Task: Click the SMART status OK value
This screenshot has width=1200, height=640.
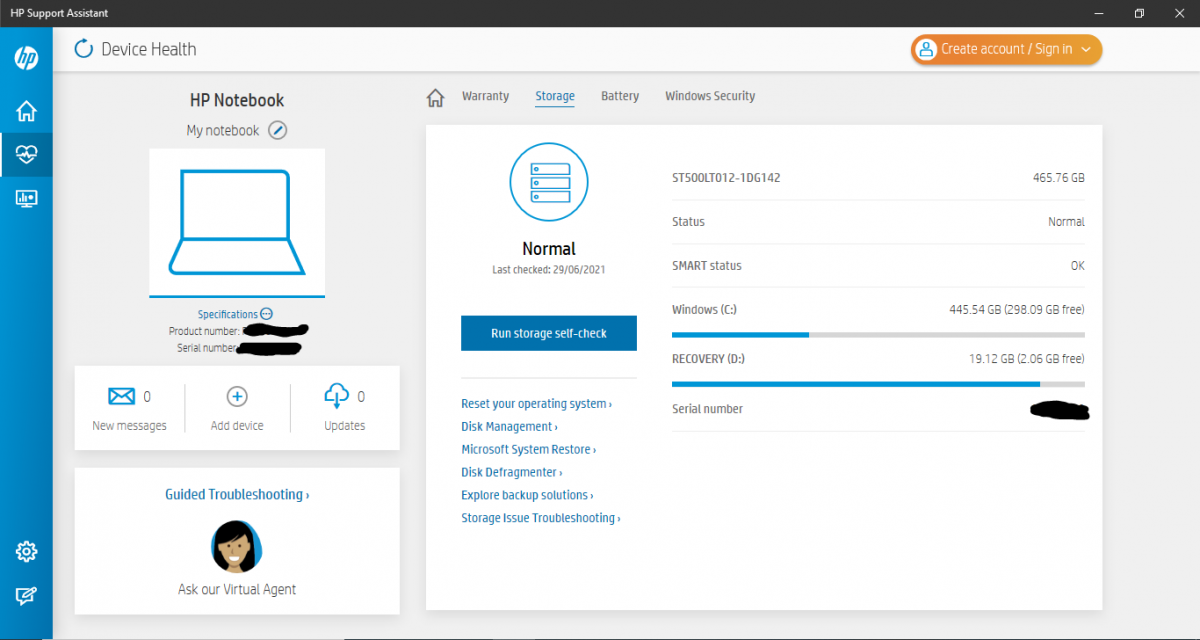Action: click(x=1077, y=266)
